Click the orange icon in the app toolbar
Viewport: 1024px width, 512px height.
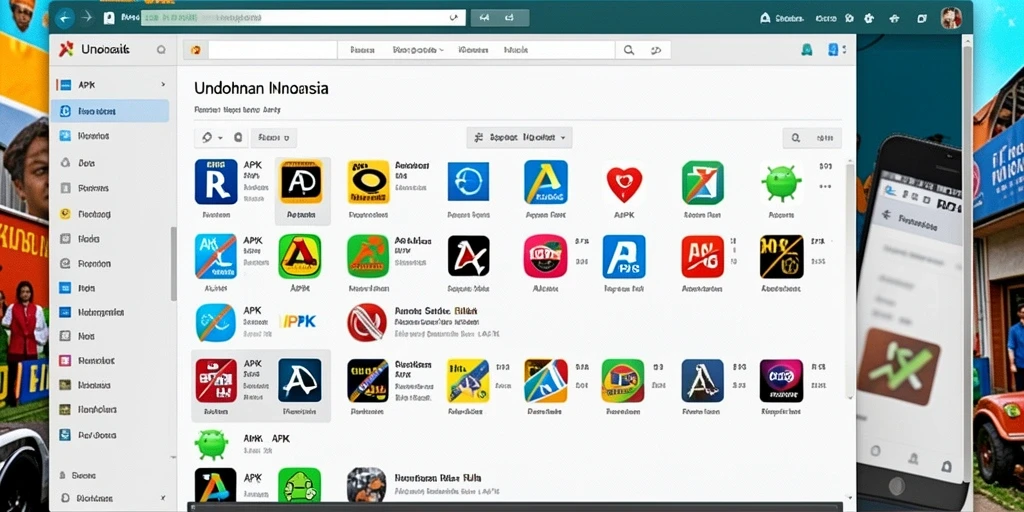point(195,50)
